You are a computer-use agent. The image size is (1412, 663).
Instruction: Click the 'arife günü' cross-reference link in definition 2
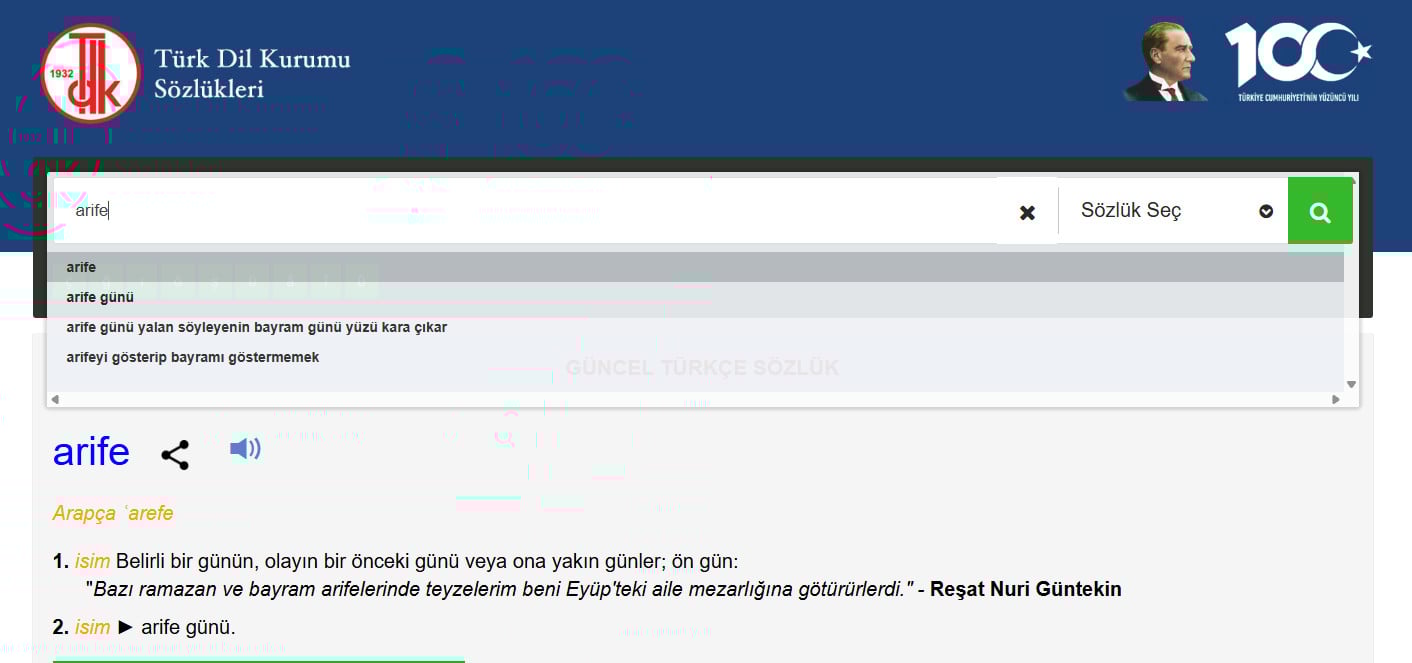pos(188,627)
